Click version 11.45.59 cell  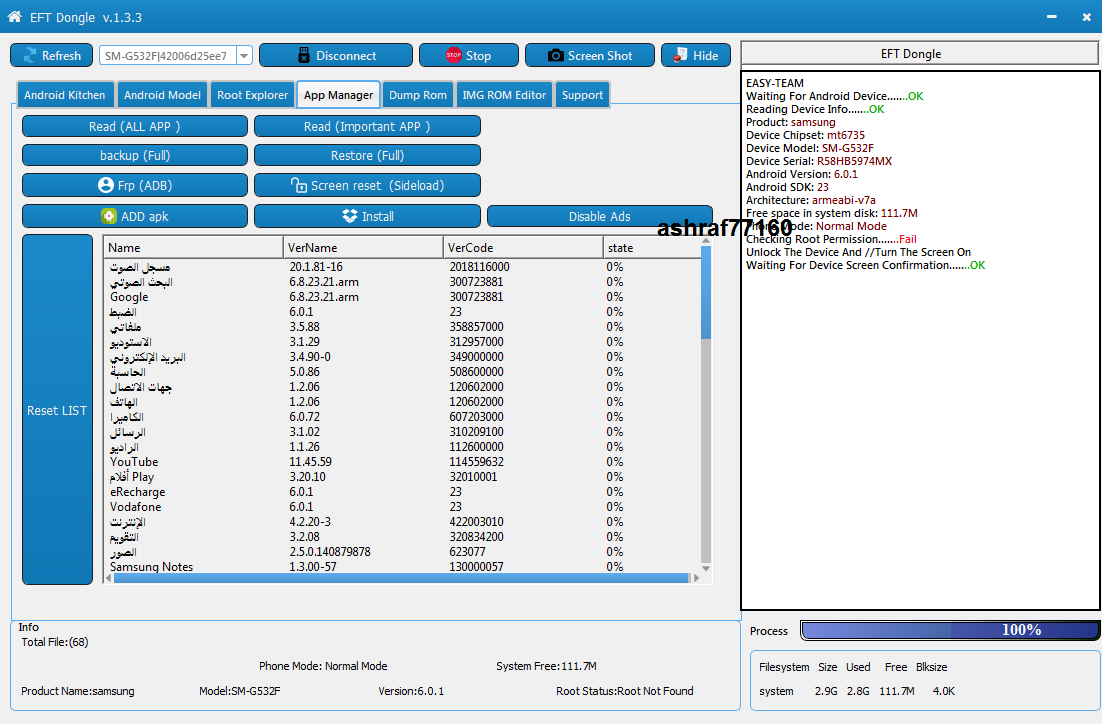pyautogui.click(x=311, y=462)
